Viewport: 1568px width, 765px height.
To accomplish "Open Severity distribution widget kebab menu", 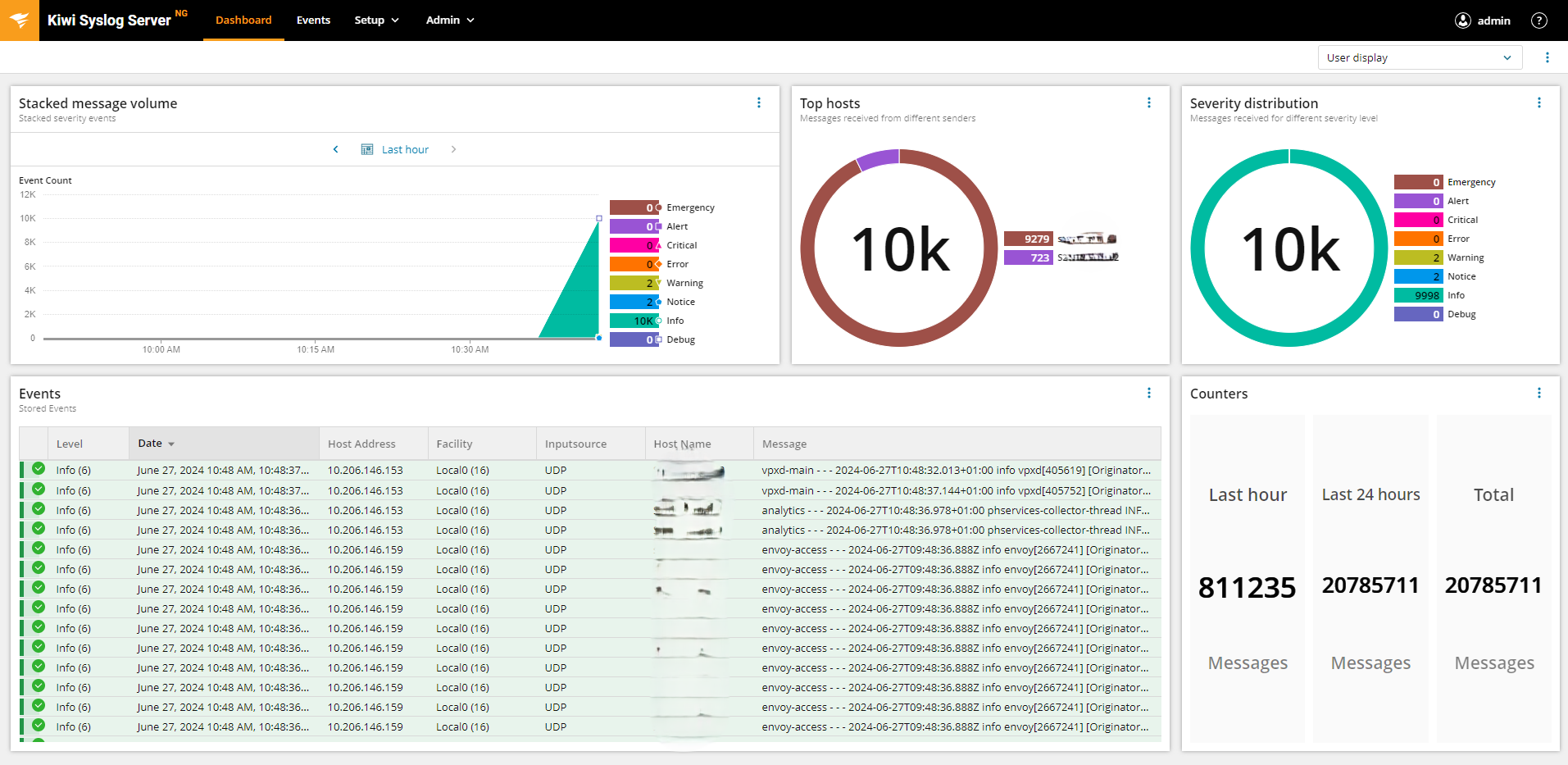I will point(1539,102).
